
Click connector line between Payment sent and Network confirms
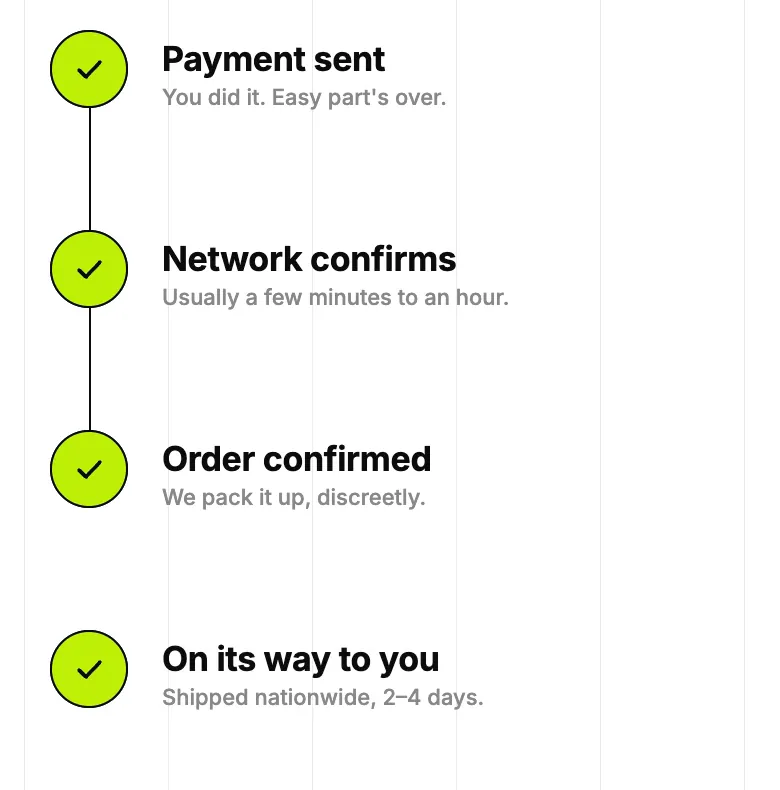coord(90,169)
